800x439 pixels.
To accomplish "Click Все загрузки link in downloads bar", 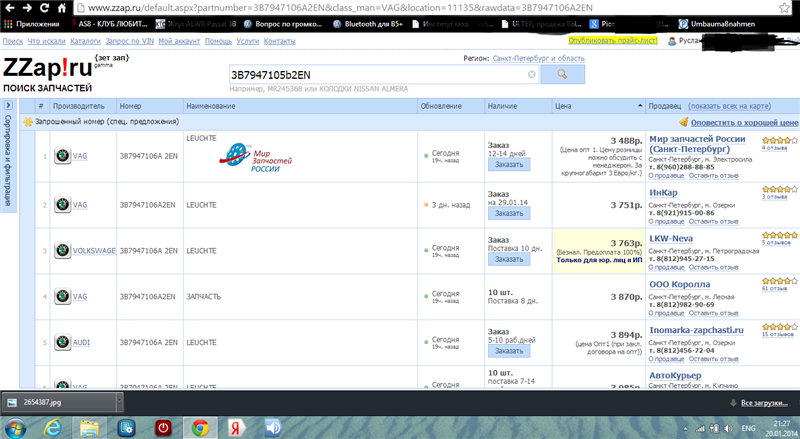I will (764, 403).
